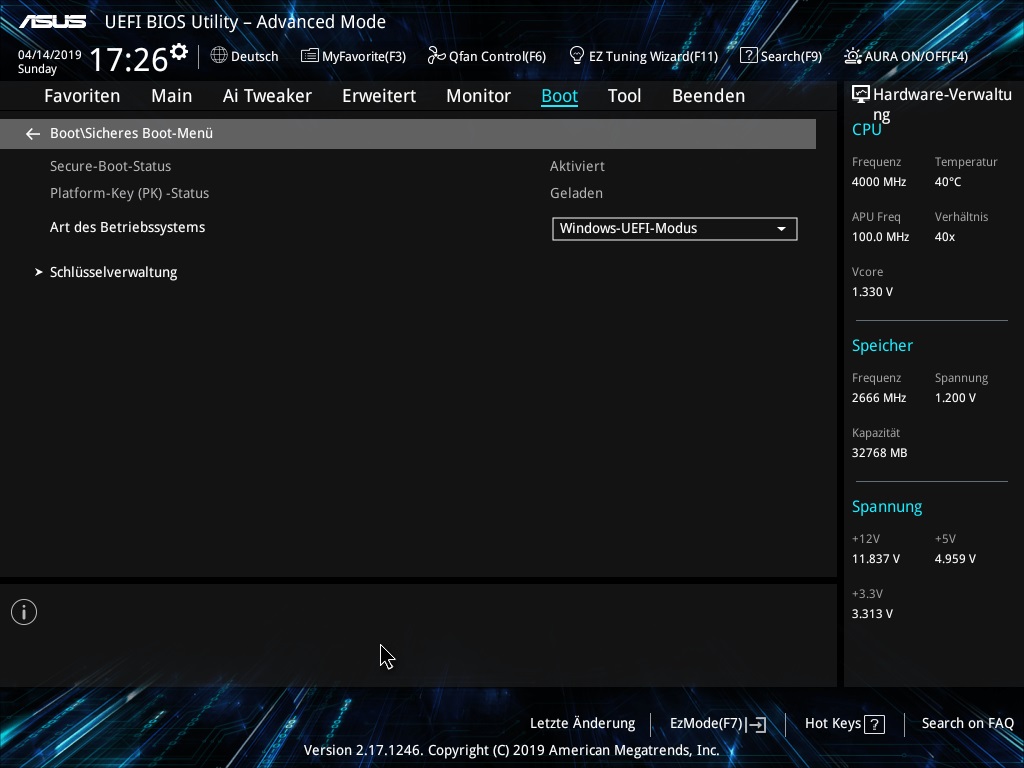Switch to the Erweitert tab
Viewport: 1024px width, 768px height.
pos(379,96)
